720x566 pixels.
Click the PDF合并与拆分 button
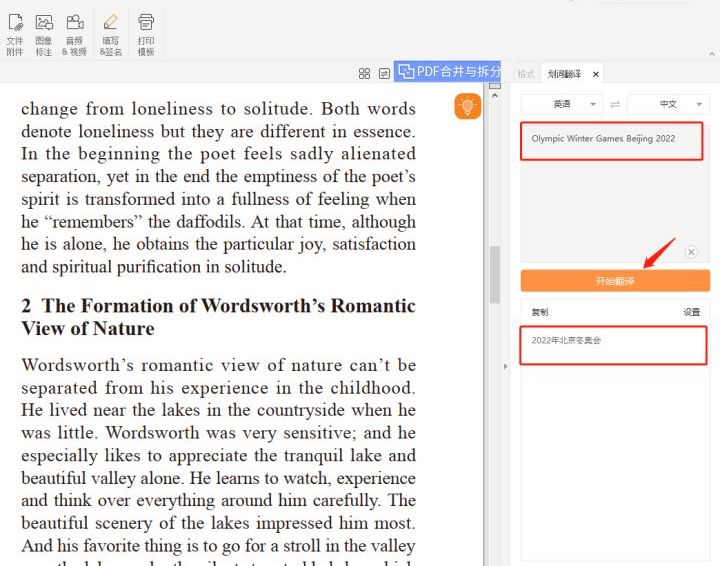[x=448, y=71]
